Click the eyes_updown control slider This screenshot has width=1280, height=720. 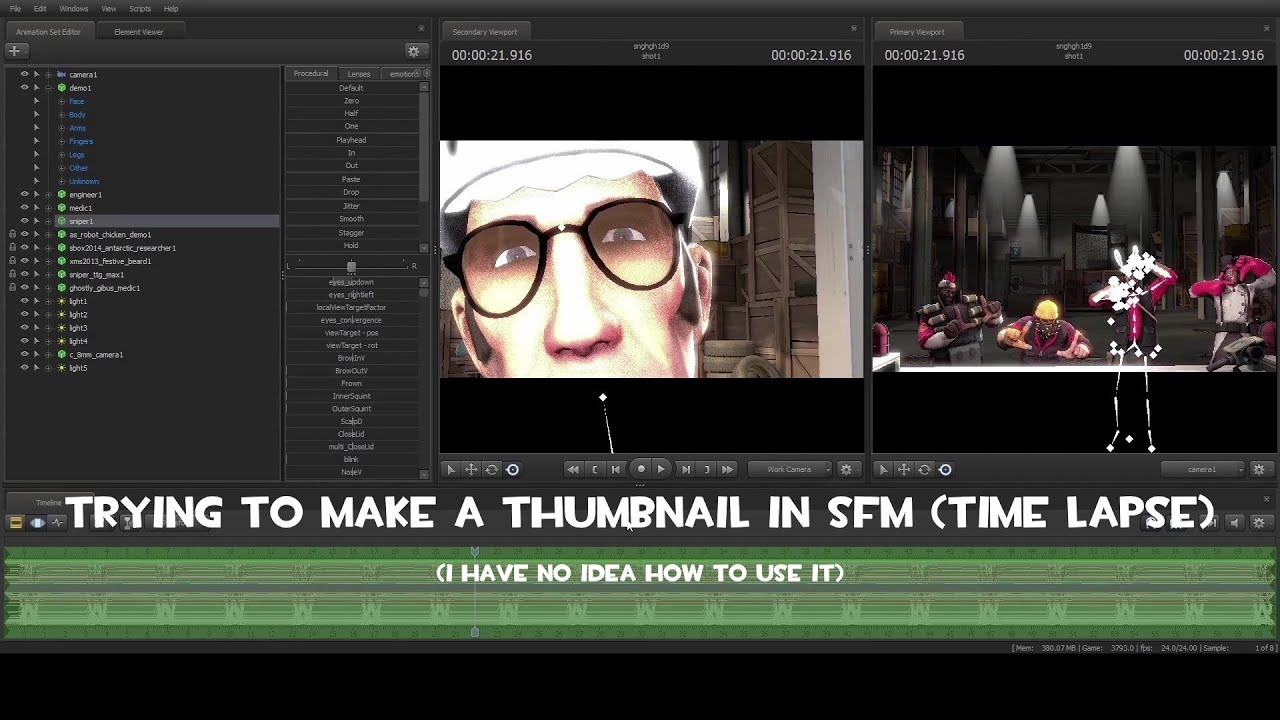[x=351, y=282]
